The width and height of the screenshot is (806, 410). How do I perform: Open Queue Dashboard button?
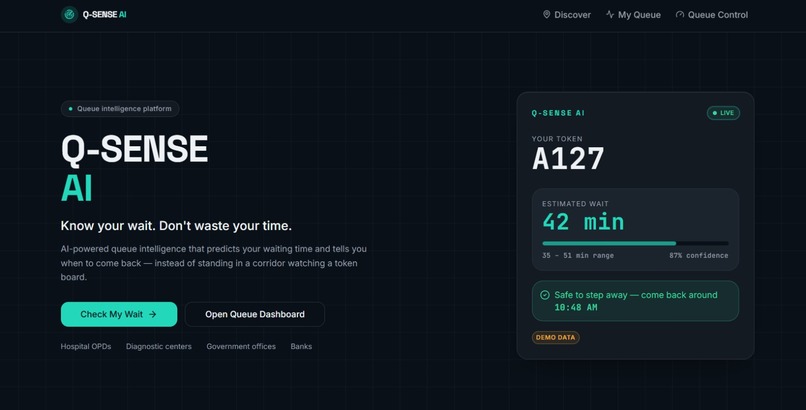[254, 314]
